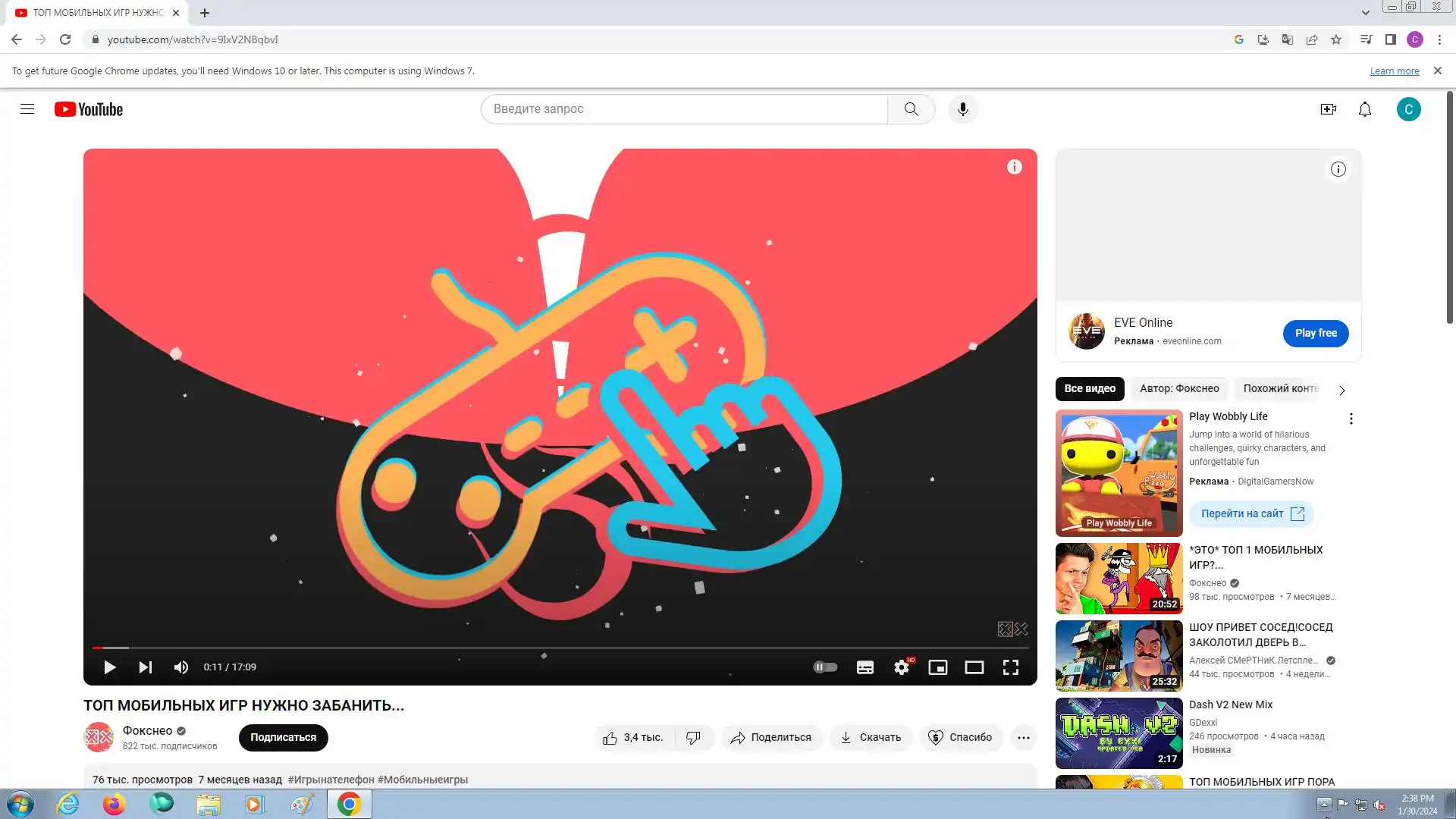The image size is (1456, 819).
Task: Click the 'Play free' EVE Online button
Action: [1315, 333]
